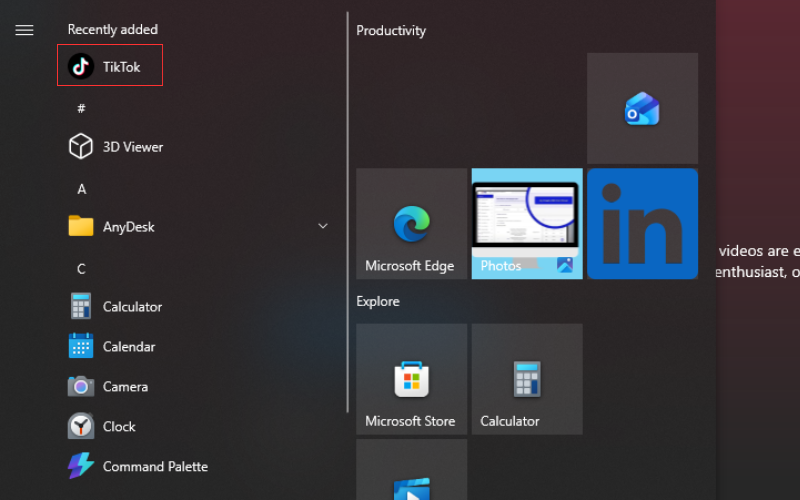
Task: Open the Camera app icon
Action: click(x=81, y=386)
